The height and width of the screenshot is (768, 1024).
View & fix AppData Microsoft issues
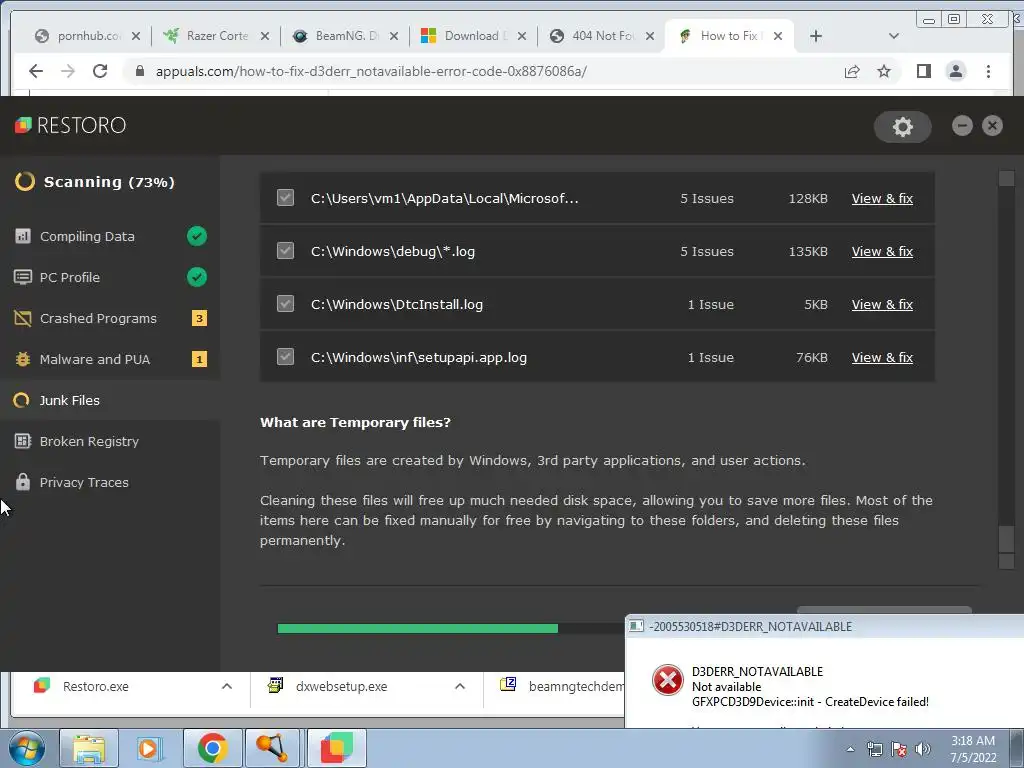pyautogui.click(x=882, y=199)
